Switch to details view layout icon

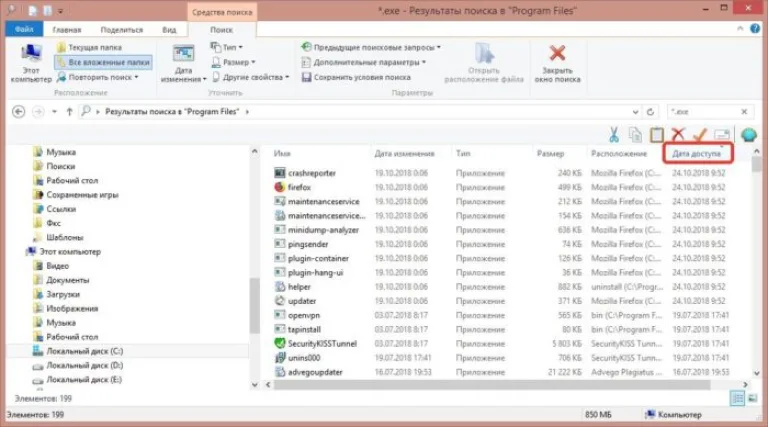[737, 398]
